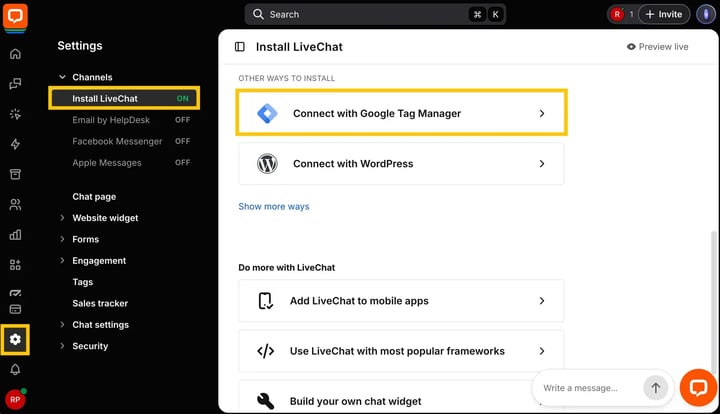This screenshot has height=414, width=720.
Task: Click Preview live
Action: tap(658, 47)
